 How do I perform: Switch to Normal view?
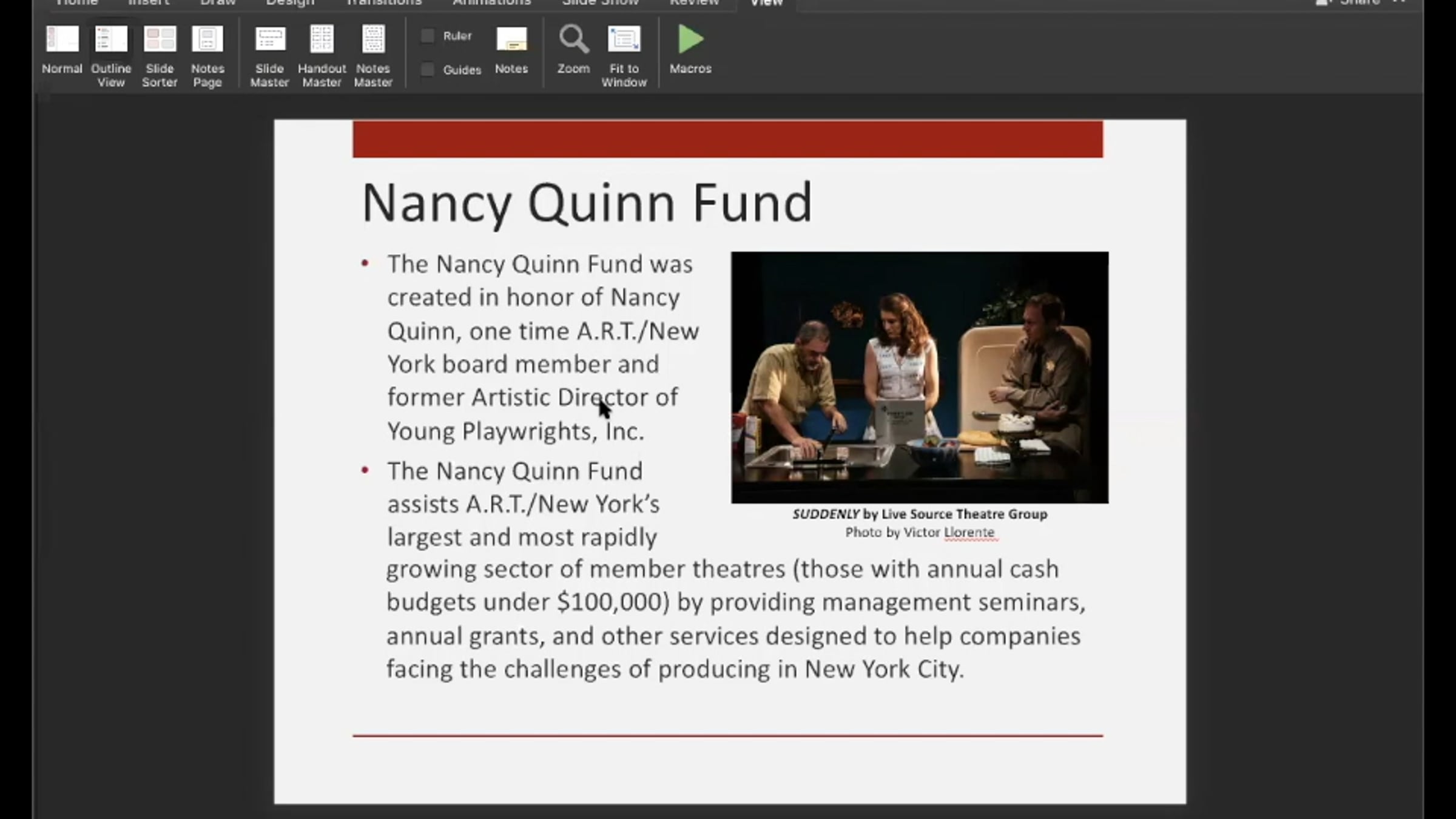point(62,40)
